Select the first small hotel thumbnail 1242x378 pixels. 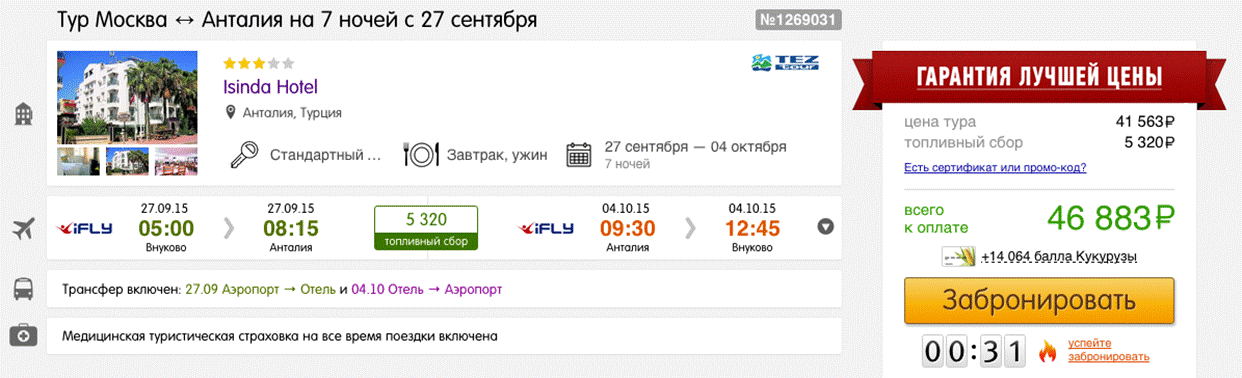coord(78,160)
